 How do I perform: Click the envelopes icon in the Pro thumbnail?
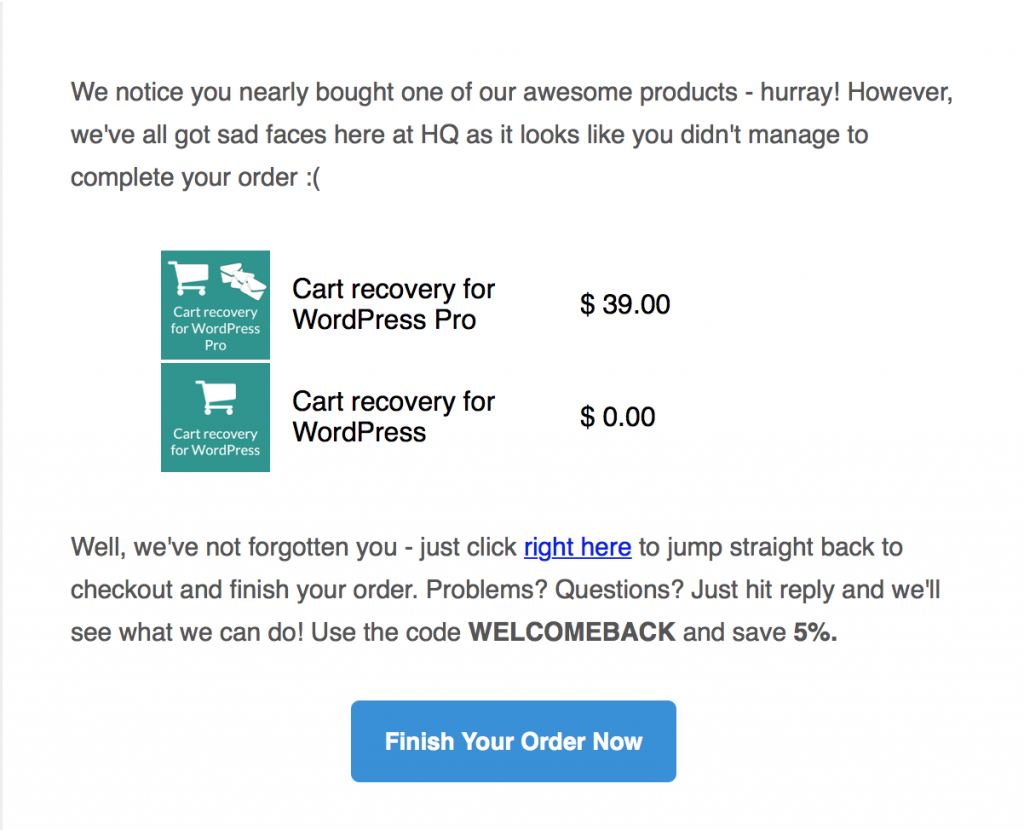pyautogui.click(x=243, y=279)
